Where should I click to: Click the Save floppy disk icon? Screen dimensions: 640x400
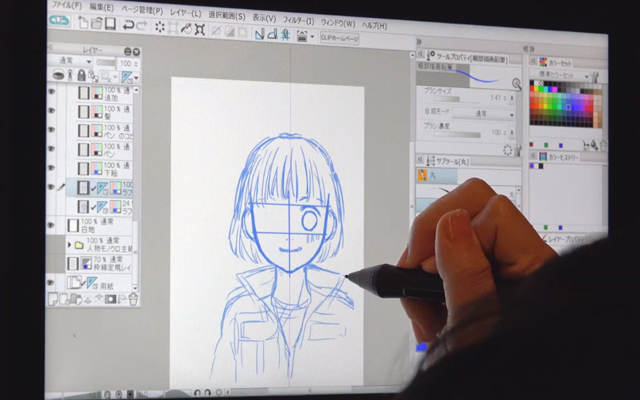coord(111,24)
